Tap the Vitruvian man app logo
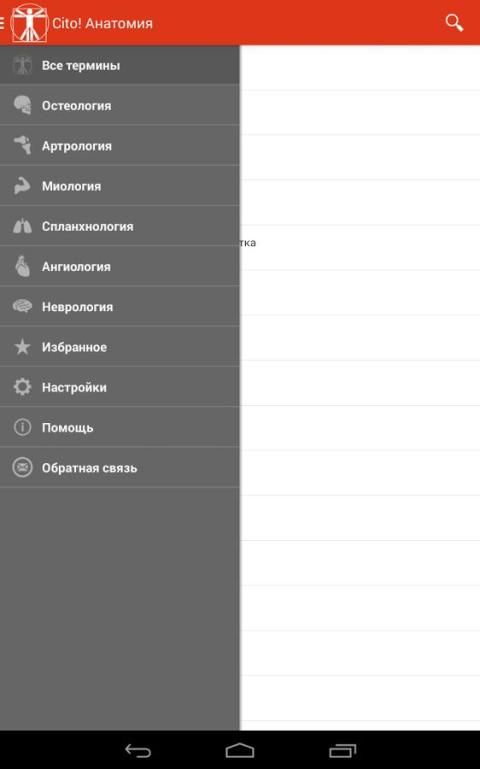480x769 pixels. 29,23
